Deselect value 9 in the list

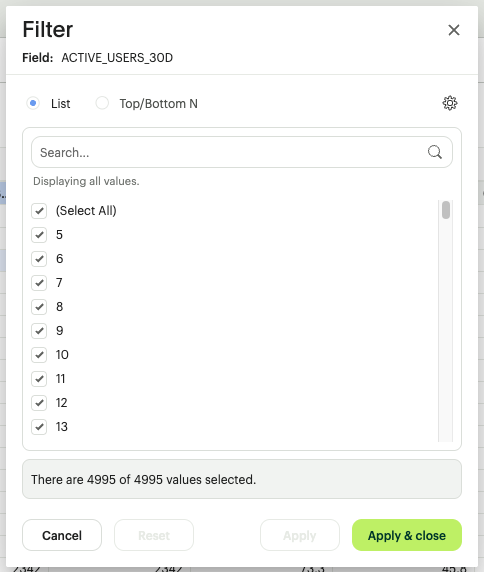[x=39, y=331]
